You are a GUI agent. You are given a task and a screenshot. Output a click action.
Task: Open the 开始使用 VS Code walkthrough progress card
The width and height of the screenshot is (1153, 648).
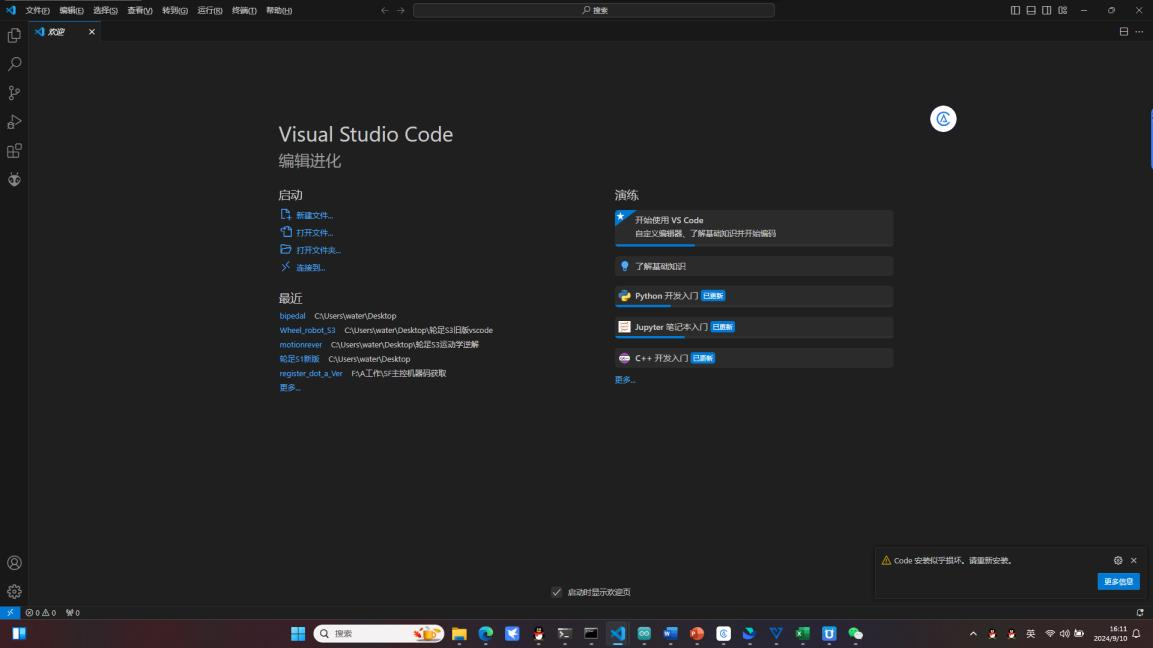point(753,227)
